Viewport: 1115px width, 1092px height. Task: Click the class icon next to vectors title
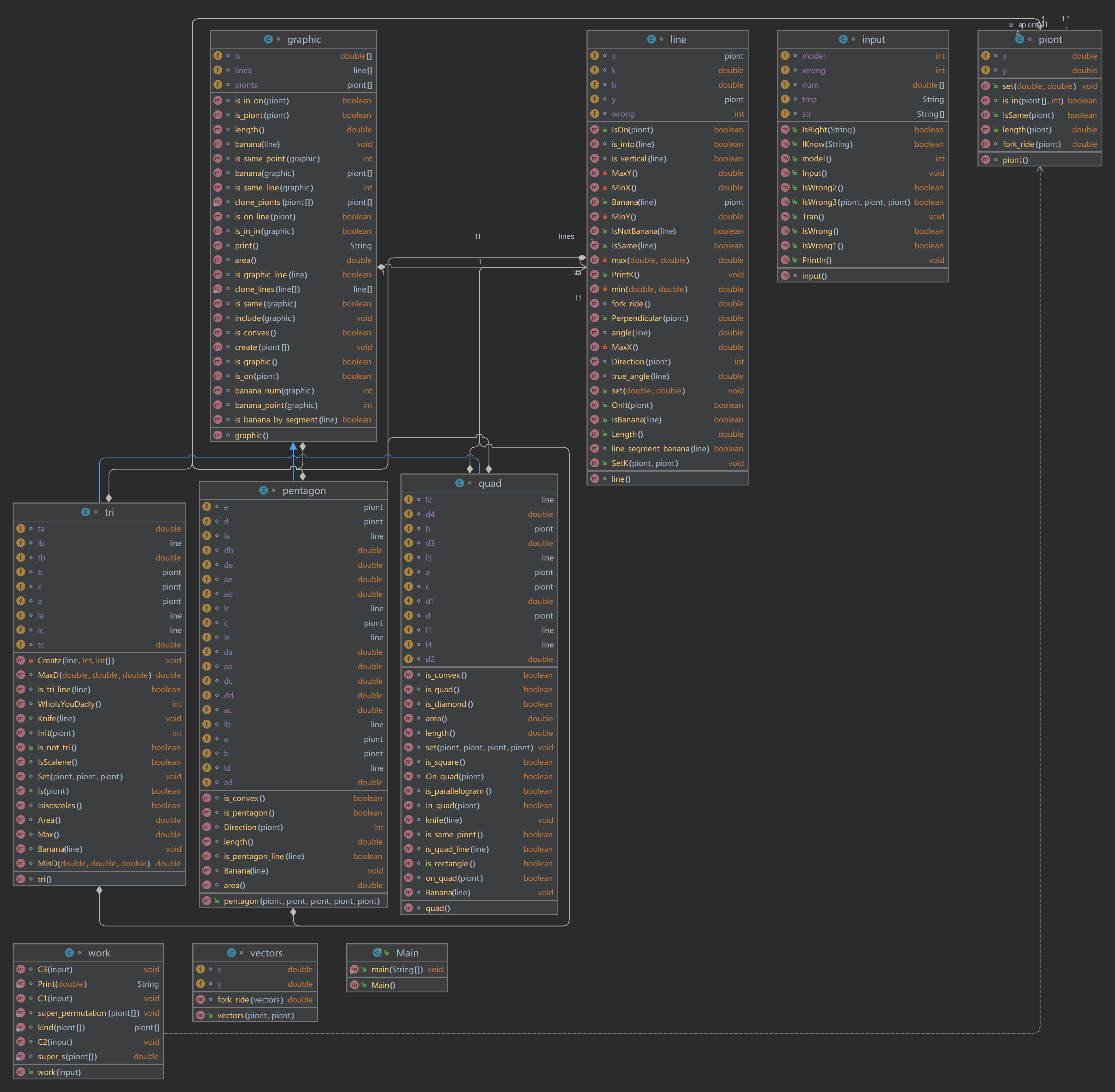pos(231,953)
